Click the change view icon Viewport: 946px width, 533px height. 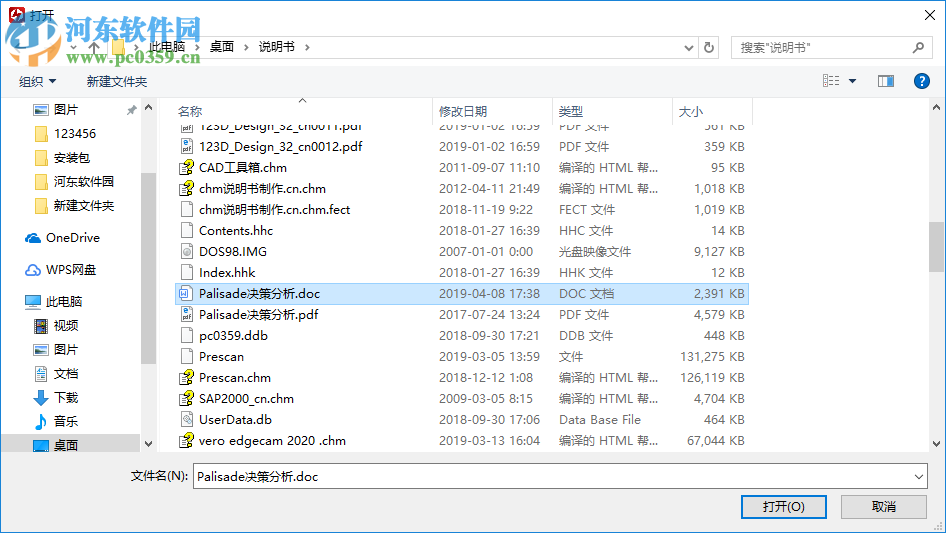pos(831,81)
